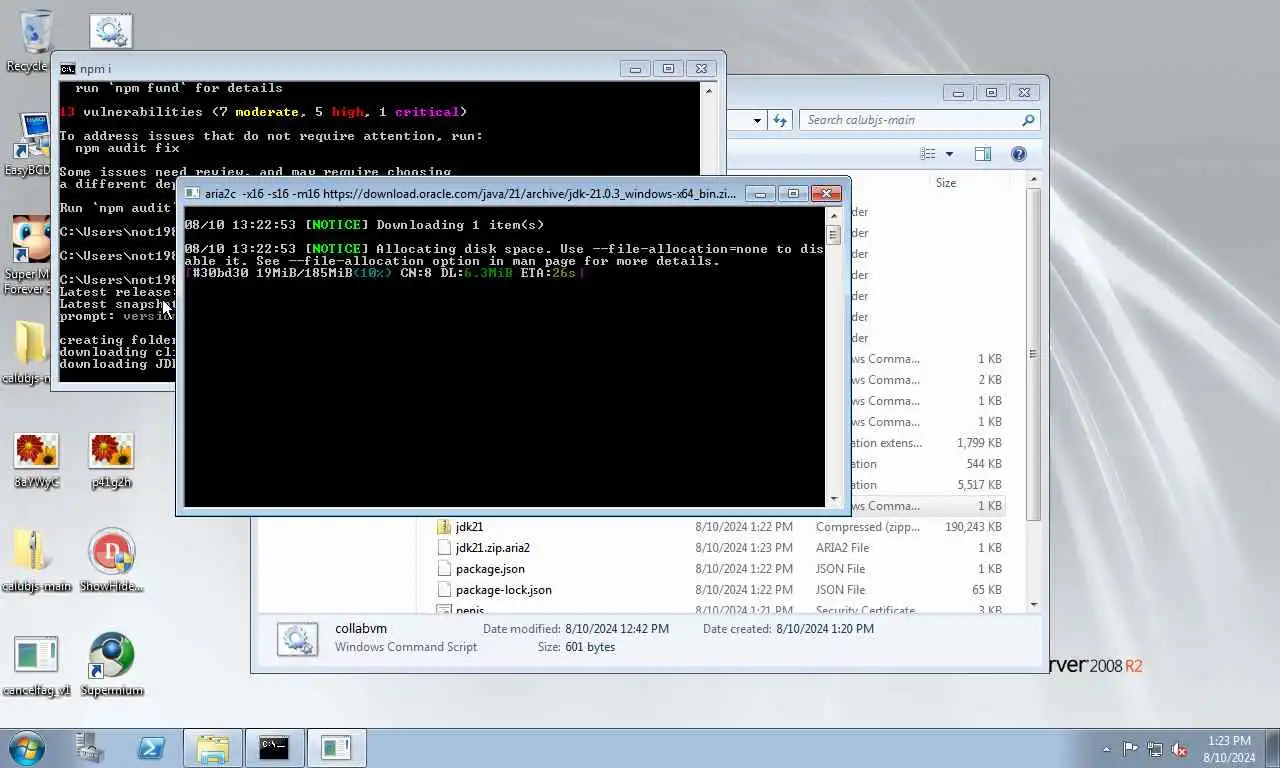Click the magnifier icon in Explorer search box
Image resolution: width=1280 pixels, height=768 pixels.
(1028, 120)
